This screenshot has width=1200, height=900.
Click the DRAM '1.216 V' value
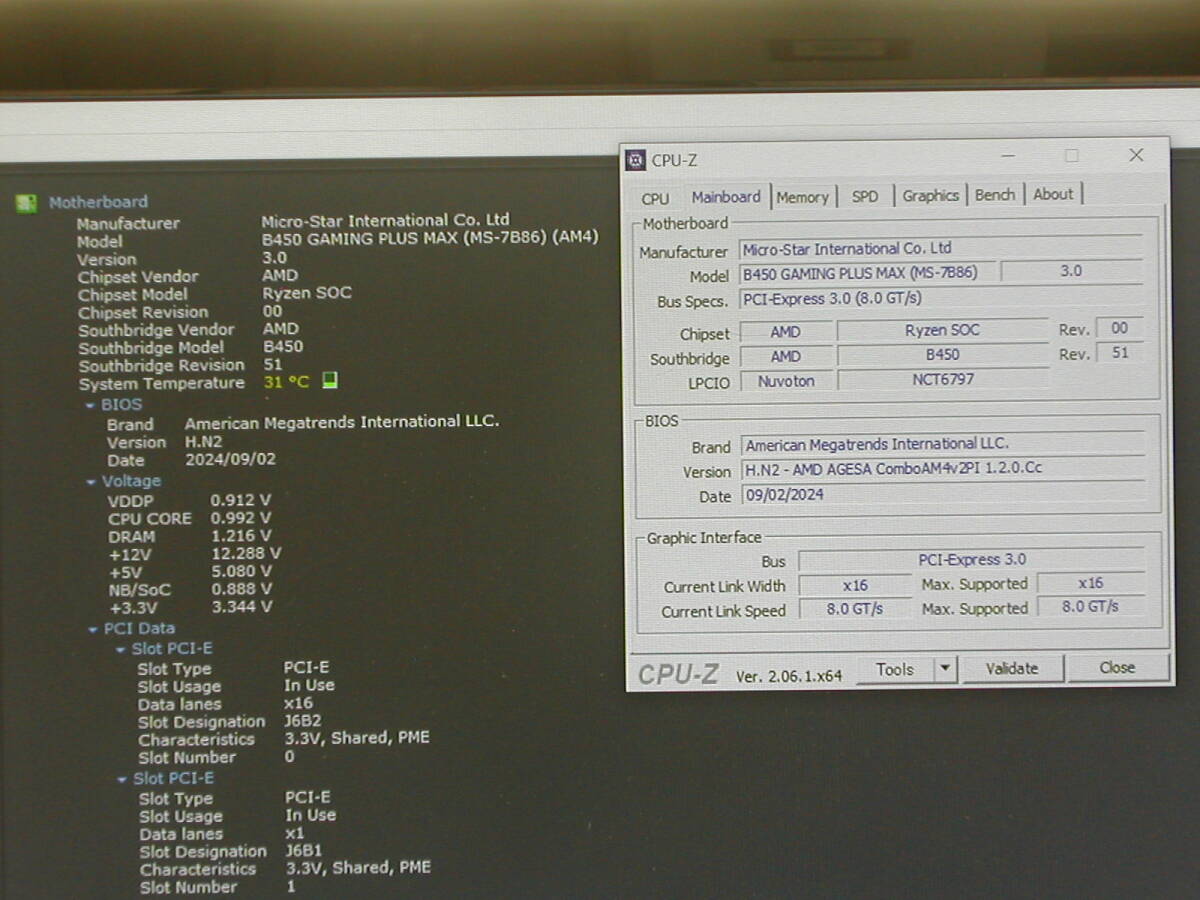click(240, 536)
